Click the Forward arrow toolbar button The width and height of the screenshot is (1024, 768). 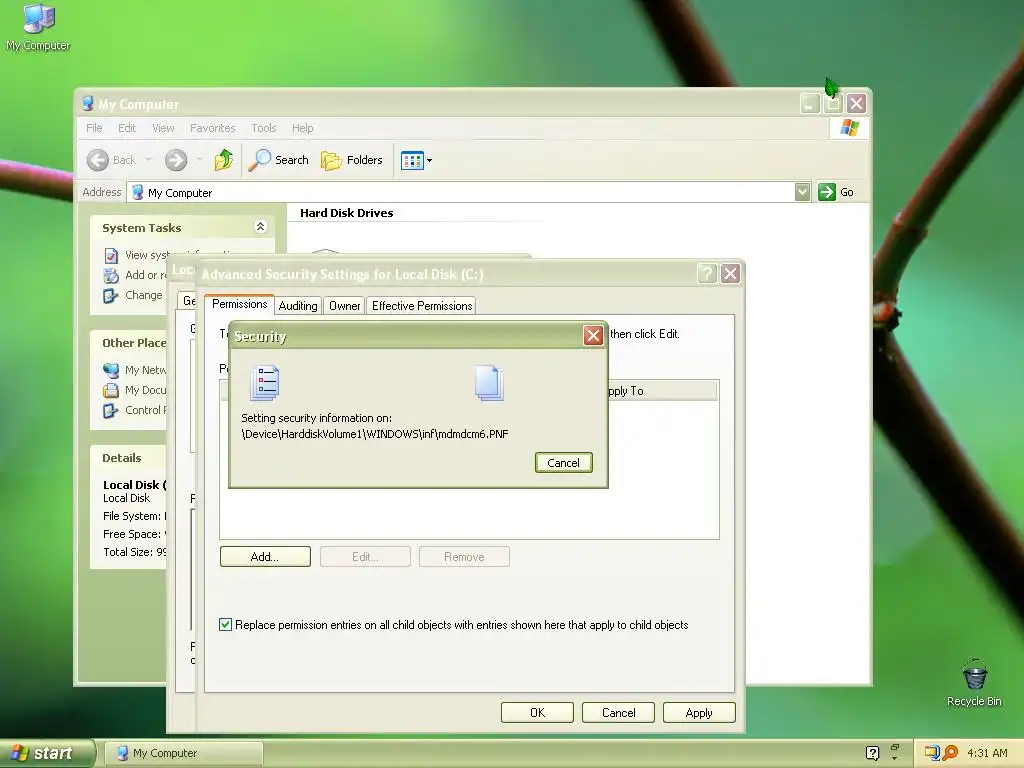[176, 160]
